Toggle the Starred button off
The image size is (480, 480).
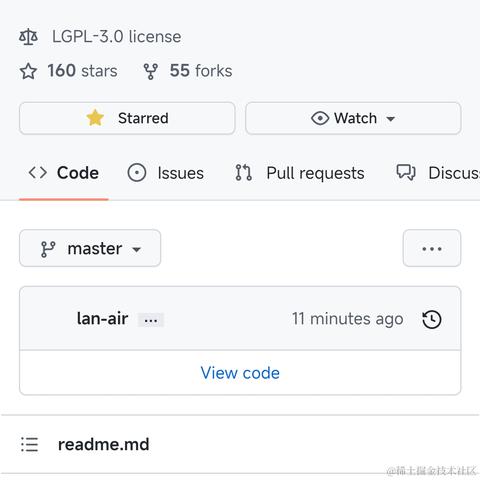(127, 118)
